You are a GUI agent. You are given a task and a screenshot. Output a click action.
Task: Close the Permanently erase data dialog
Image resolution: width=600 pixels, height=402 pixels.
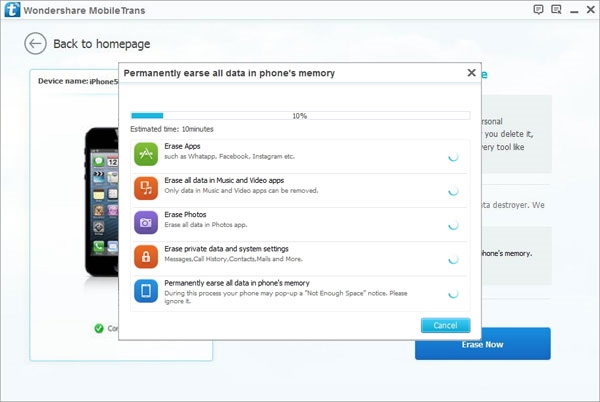(x=471, y=73)
